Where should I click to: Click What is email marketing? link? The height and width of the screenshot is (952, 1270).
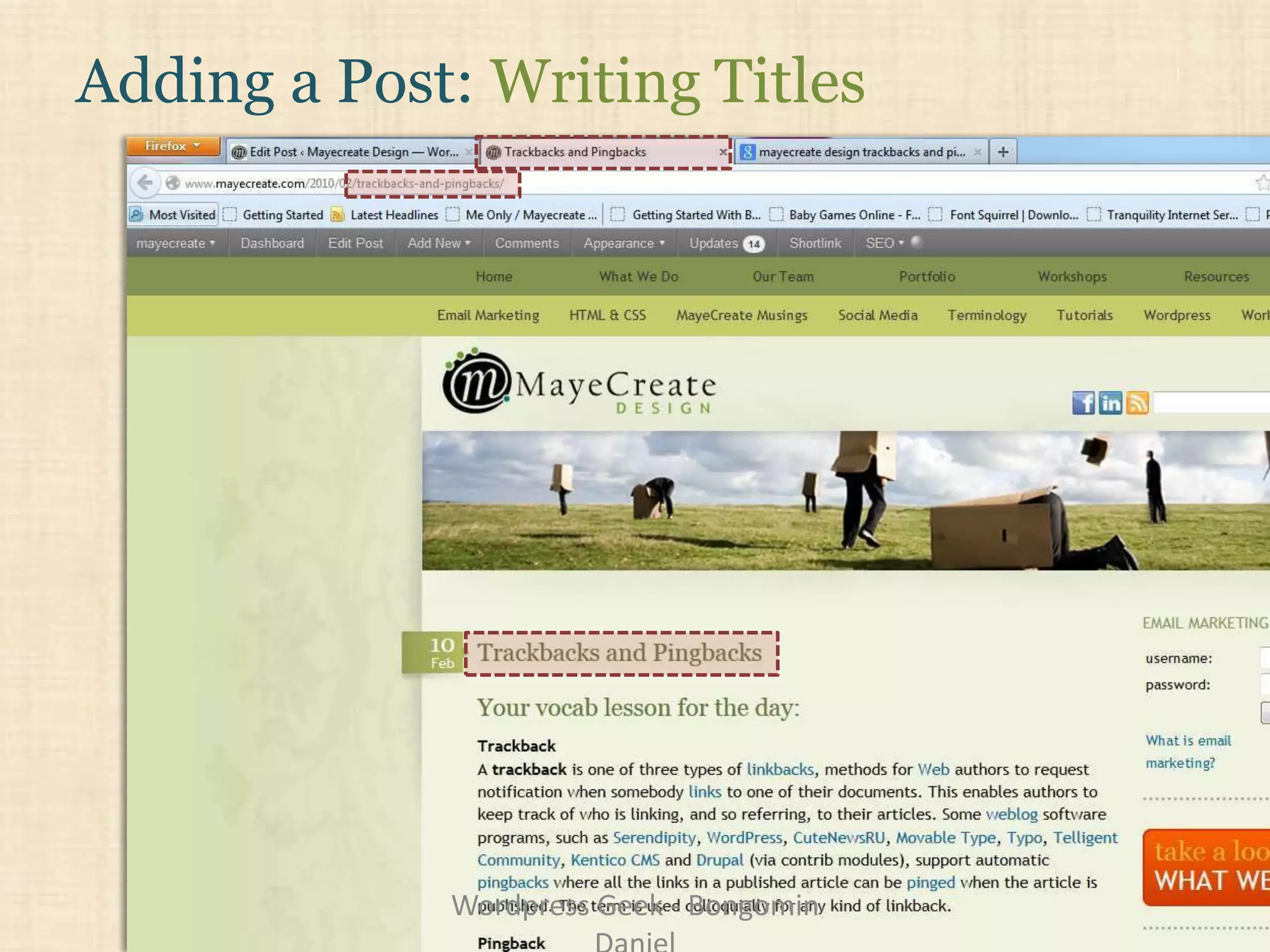coord(1188,752)
